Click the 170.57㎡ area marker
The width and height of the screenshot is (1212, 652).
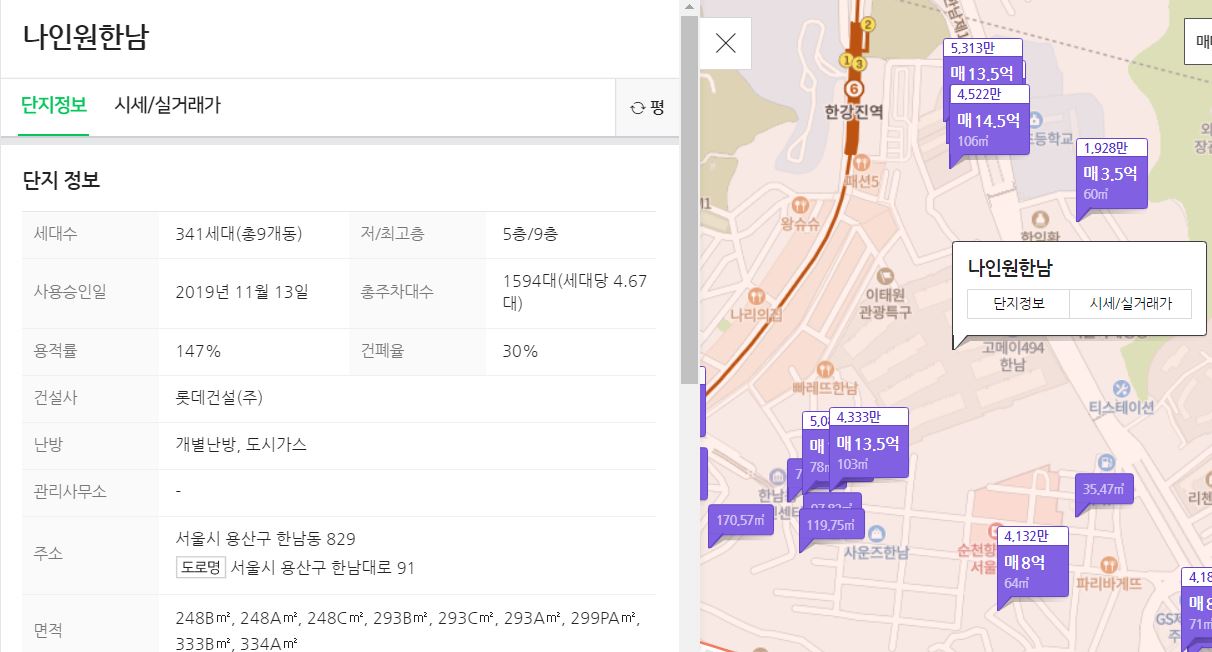[x=740, y=519]
